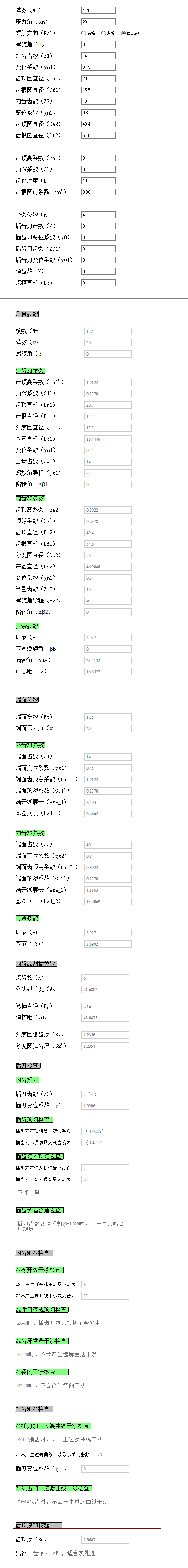Image resolution: width=188 pixels, height=1568 pixels.
Task: Click the 螺旋角 (β) input field
Action: 98,44
